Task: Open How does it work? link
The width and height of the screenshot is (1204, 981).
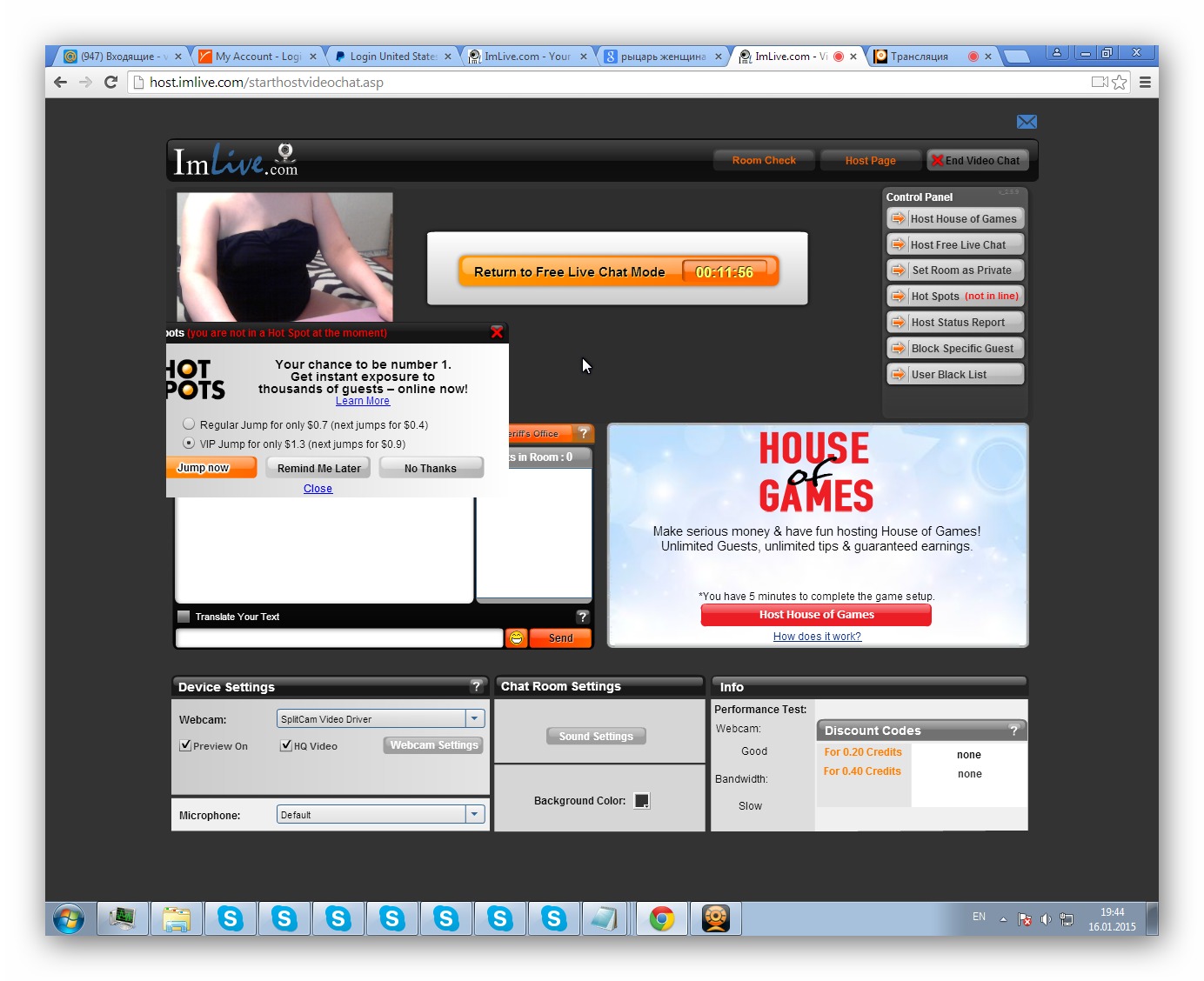Action: click(817, 637)
